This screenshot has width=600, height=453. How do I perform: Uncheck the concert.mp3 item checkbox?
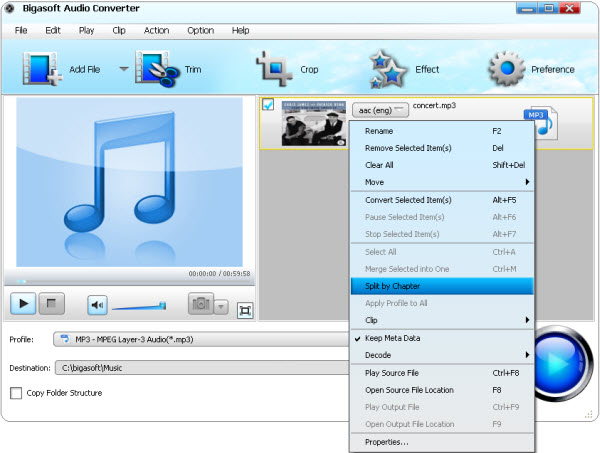coord(268,104)
